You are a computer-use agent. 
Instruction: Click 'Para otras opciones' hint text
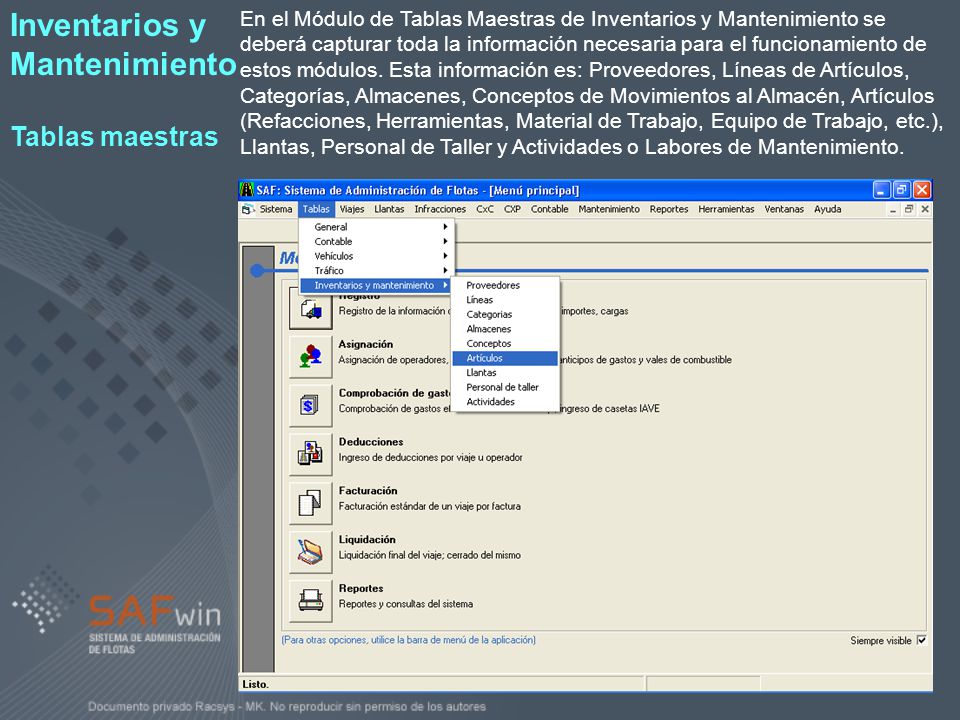[408, 640]
